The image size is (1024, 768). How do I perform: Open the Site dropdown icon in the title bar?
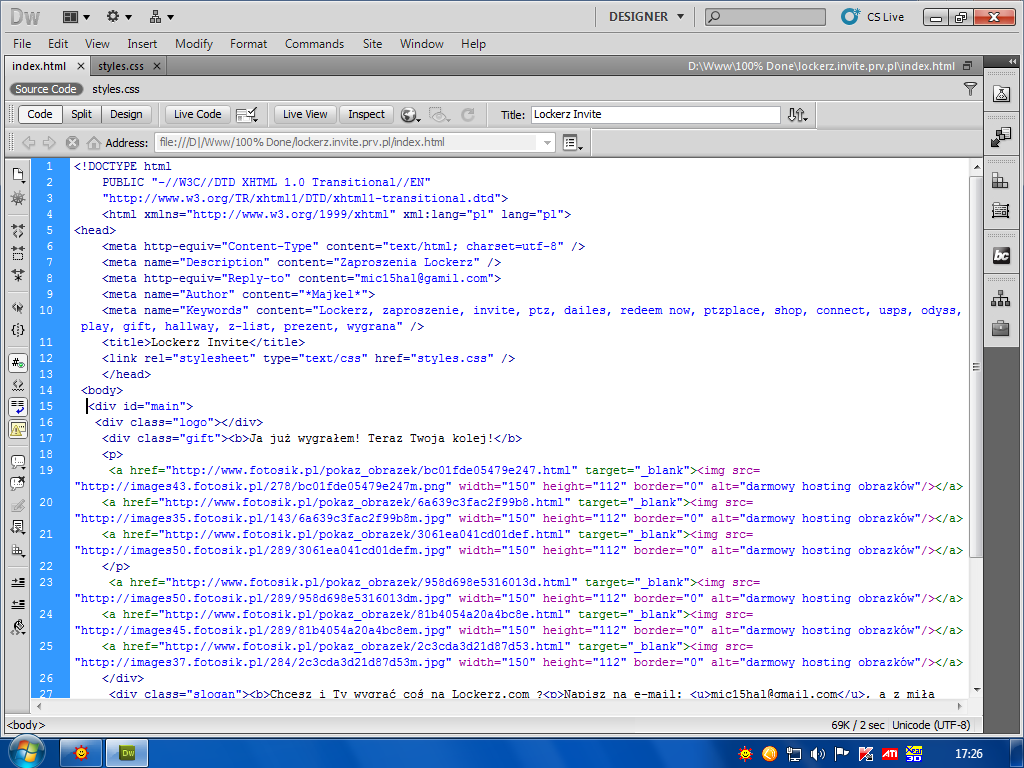tap(161, 17)
